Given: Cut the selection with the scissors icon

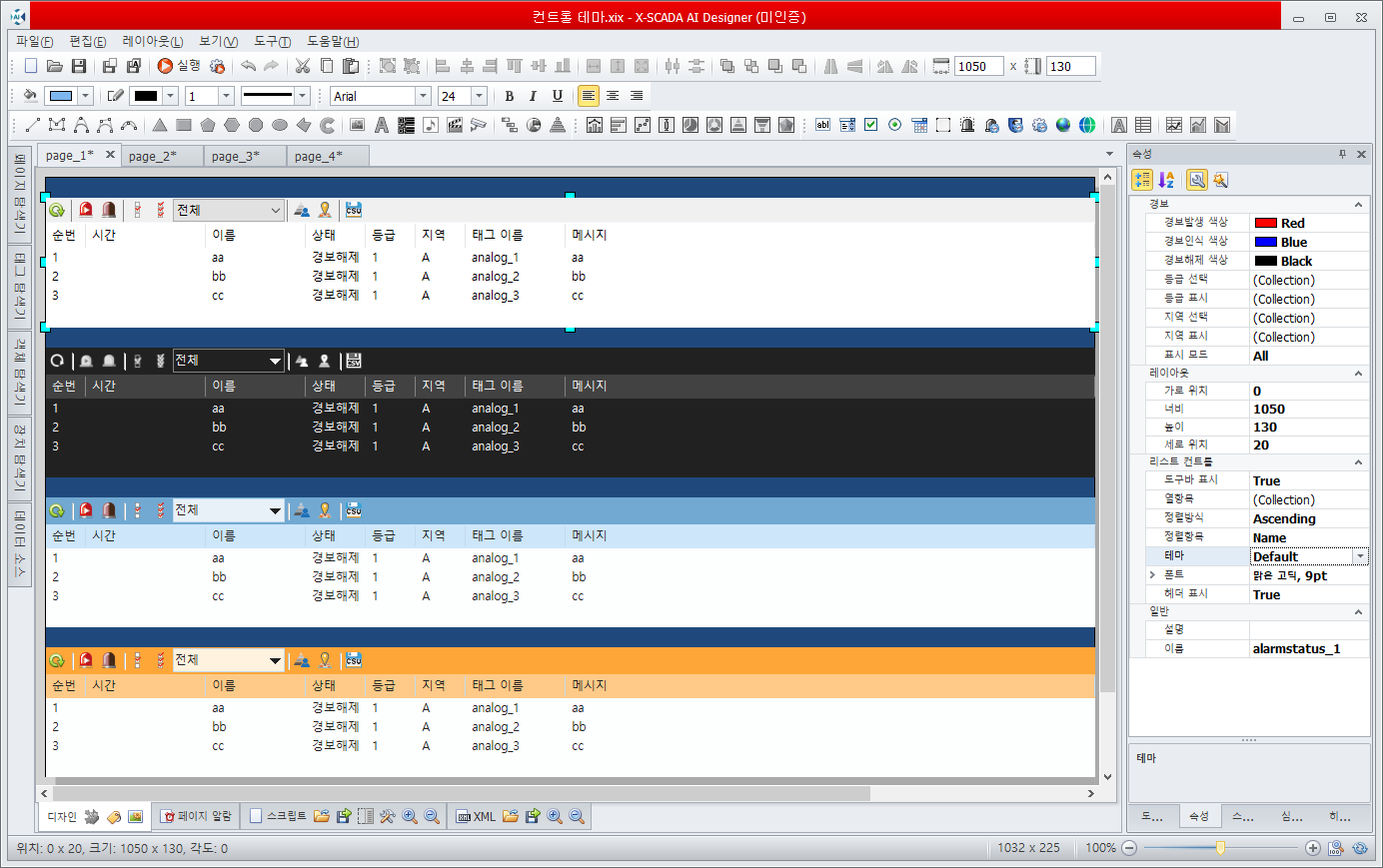Looking at the screenshot, I should pyautogui.click(x=303, y=66).
